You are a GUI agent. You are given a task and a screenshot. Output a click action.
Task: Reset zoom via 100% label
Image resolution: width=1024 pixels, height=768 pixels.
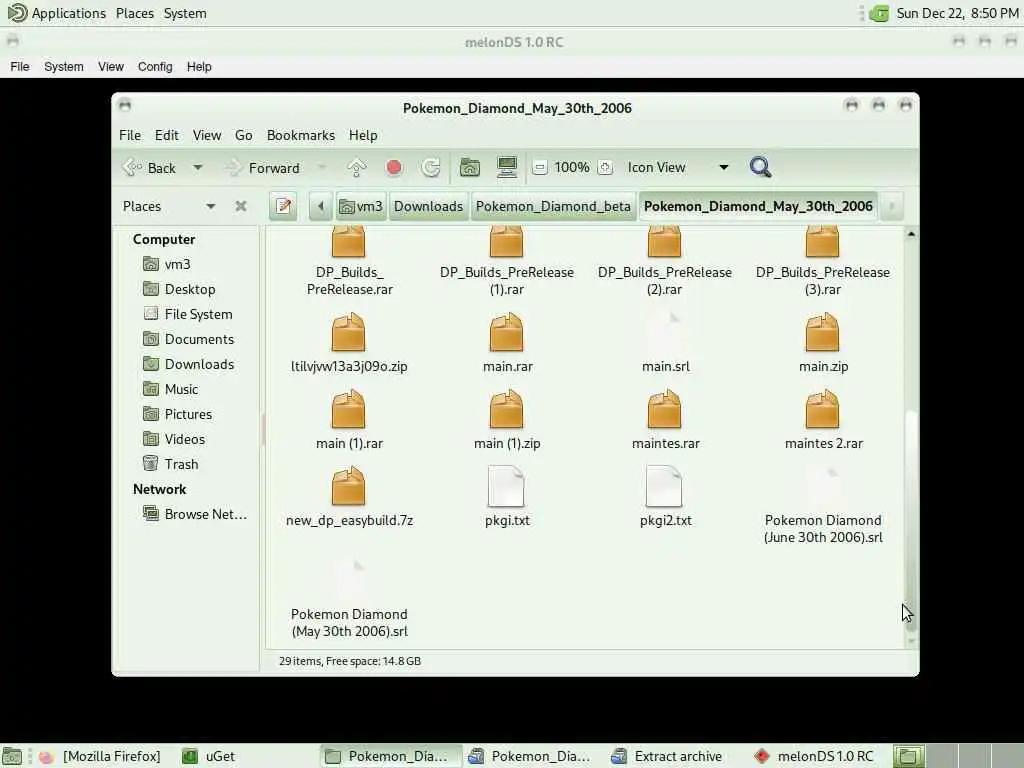[x=572, y=168]
